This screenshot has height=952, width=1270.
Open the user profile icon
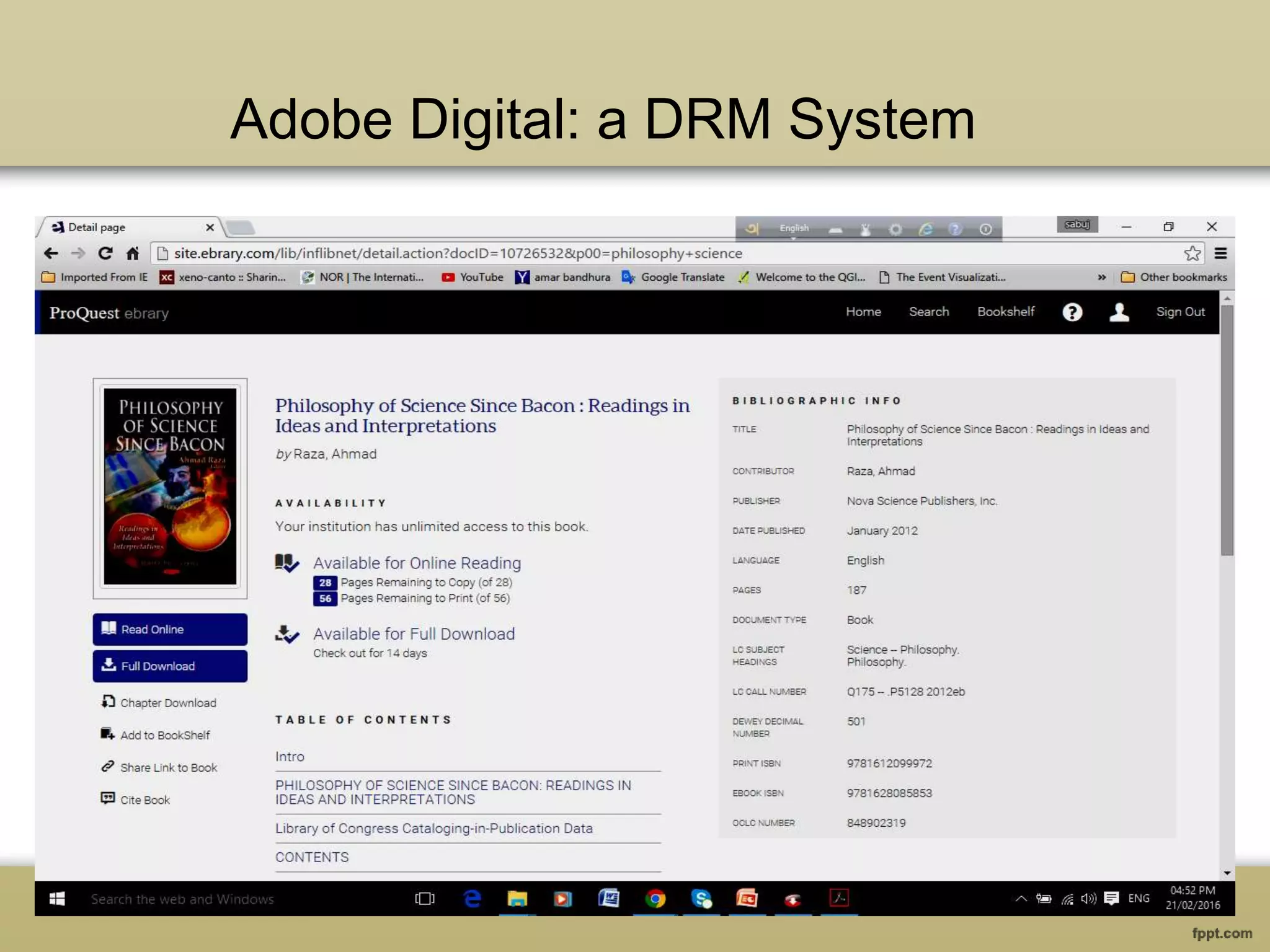[x=1119, y=312]
